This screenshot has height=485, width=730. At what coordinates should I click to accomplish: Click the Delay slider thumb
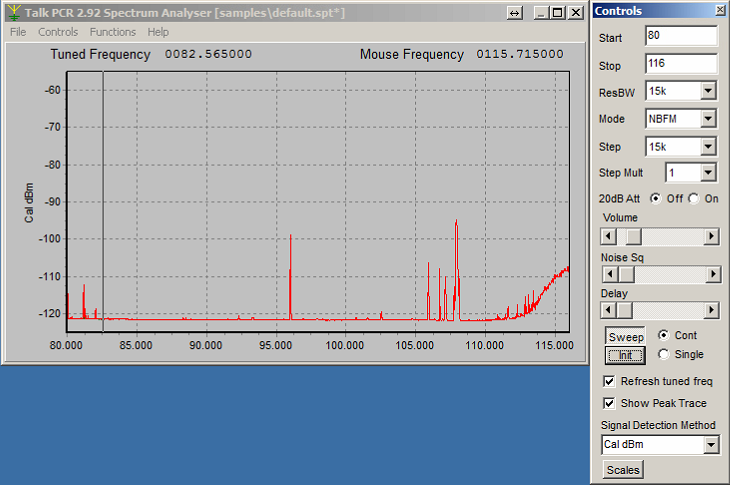tap(625, 310)
